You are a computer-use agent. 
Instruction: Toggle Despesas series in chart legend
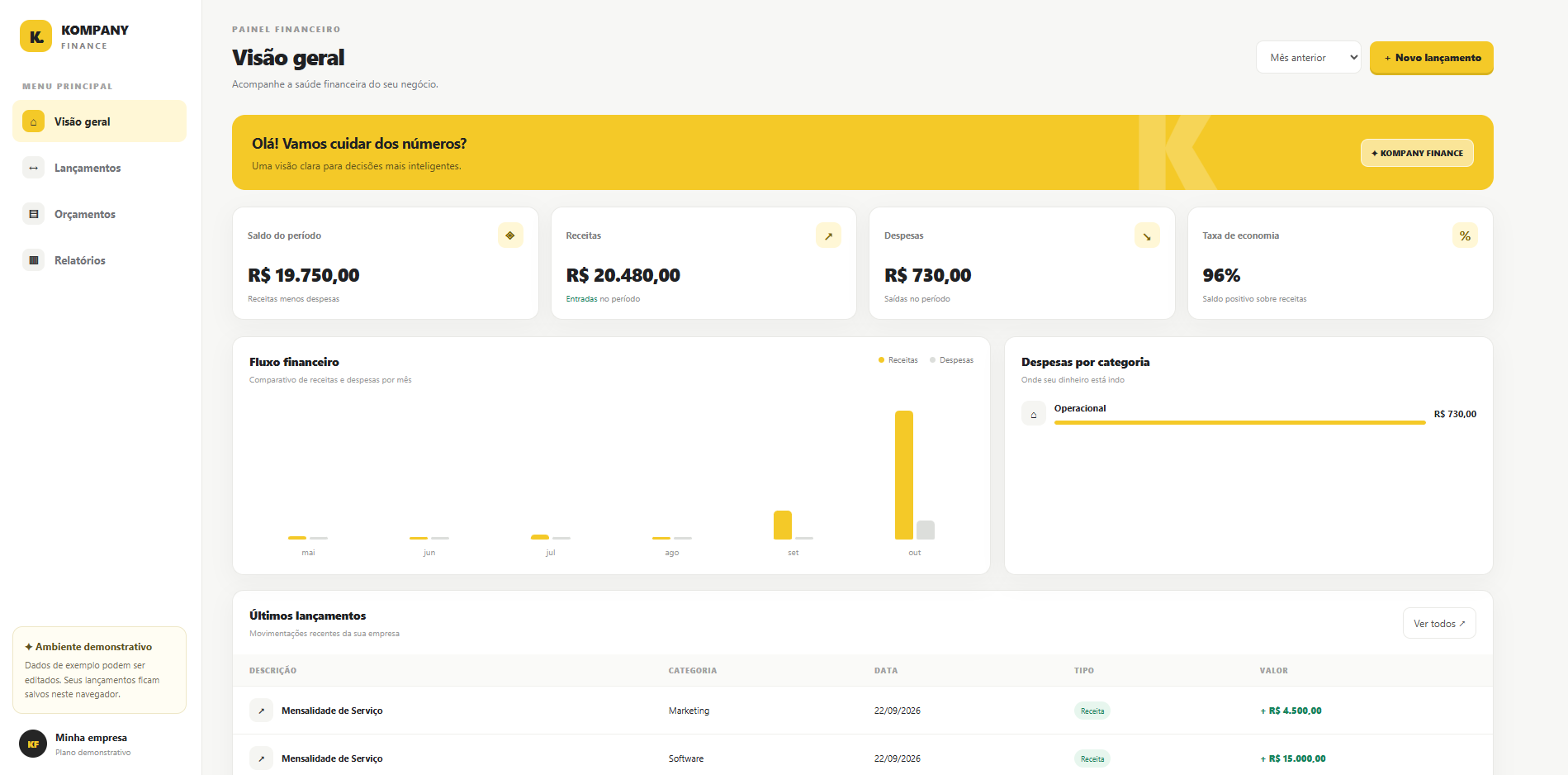(951, 360)
